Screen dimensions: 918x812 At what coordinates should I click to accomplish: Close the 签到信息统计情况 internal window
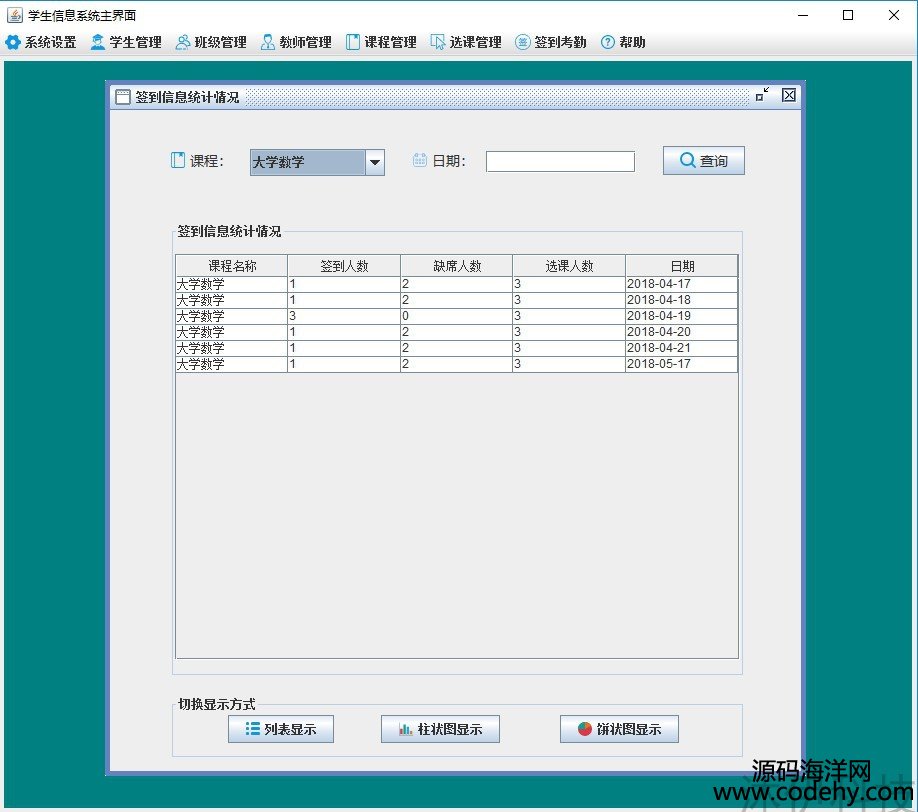[x=789, y=95]
